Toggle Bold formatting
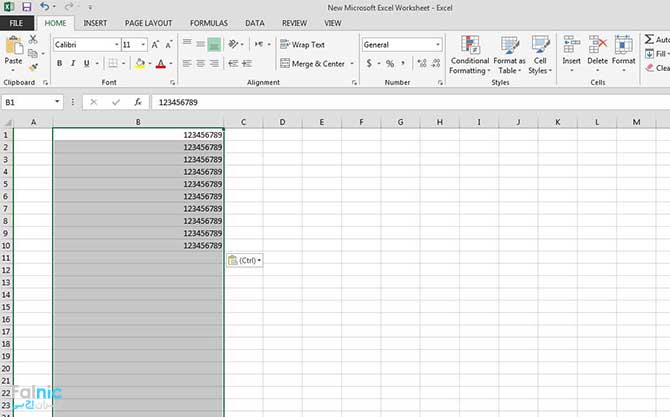Image resolution: width=670 pixels, height=417 pixels. (59, 64)
